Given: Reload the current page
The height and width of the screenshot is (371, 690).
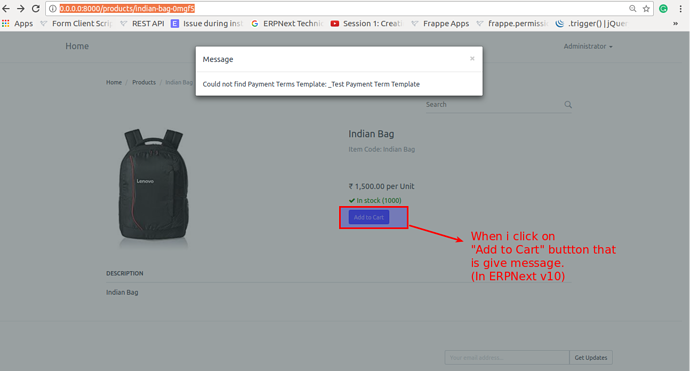Looking at the screenshot, I should (x=36, y=8).
